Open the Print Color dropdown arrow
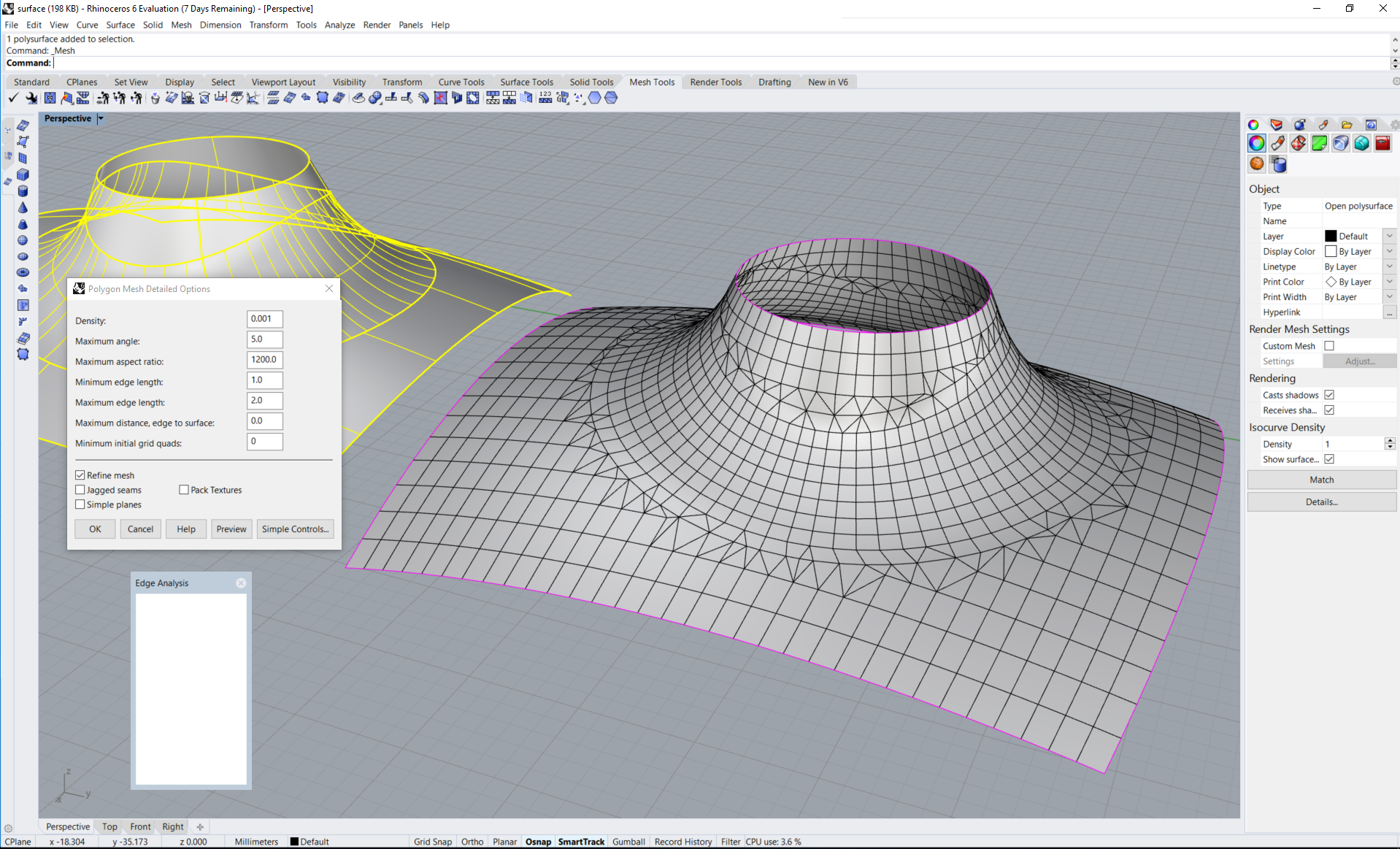Screen dimensions: 1400x849 [x=1390, y=282]
